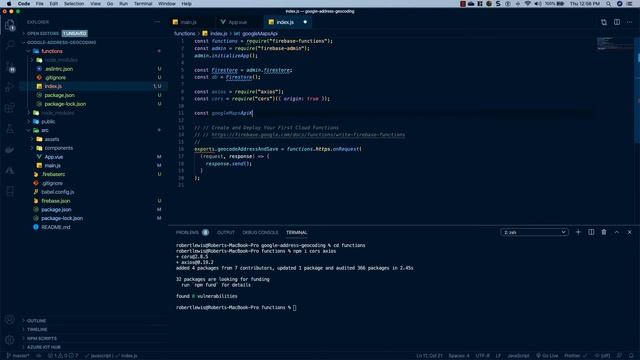
Task: Open Source Control view in activity bar
Action: pos(10,66)
